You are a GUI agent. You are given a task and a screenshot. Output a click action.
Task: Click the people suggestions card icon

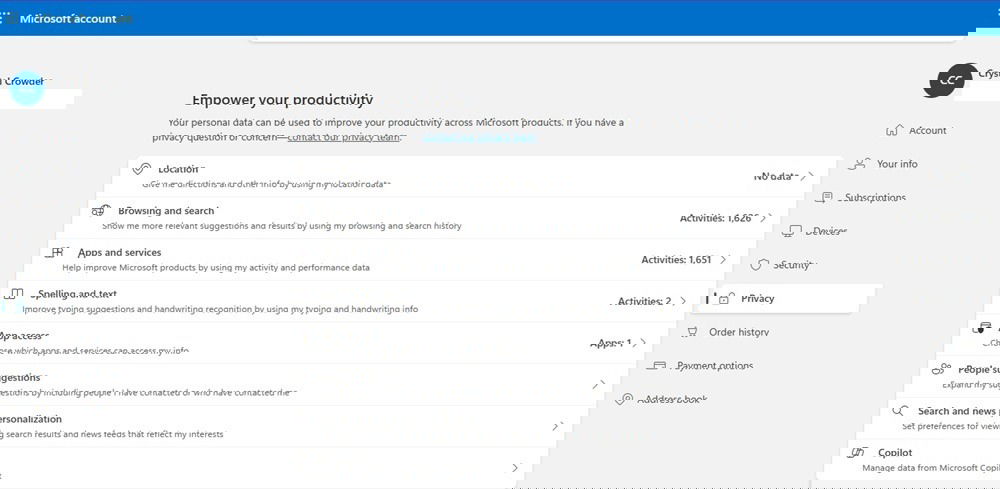pos(942,369)
